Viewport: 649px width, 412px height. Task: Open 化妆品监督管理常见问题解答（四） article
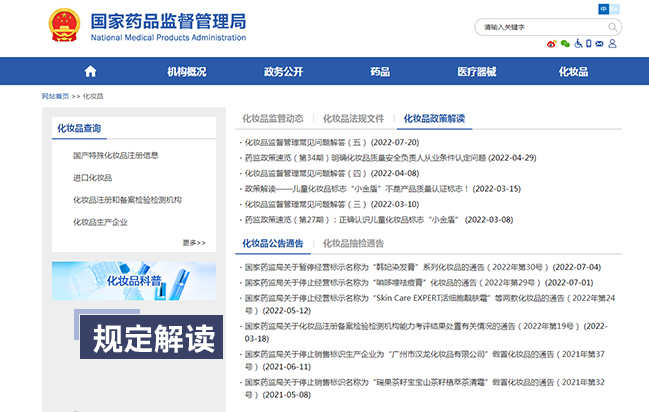pyautogui.click(x=332, y=173)
